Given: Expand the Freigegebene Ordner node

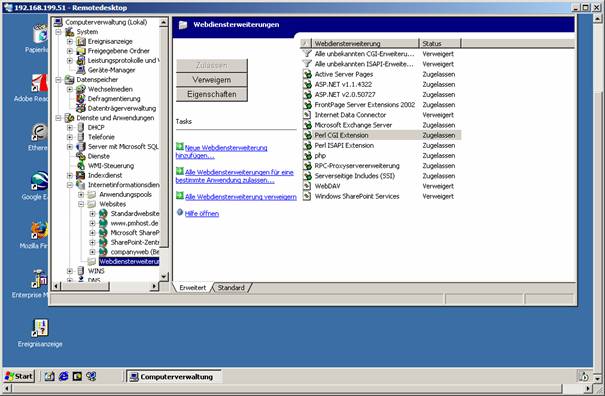Looking at the screenshot, I should click(x=70, y=51).
